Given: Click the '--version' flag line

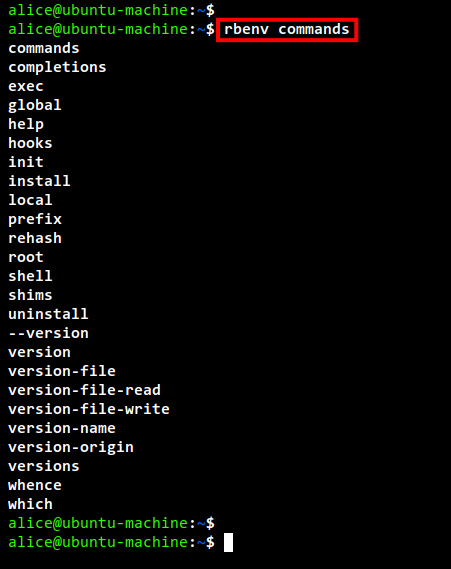Looking at the screenshot, I should [x=48, y=333].
